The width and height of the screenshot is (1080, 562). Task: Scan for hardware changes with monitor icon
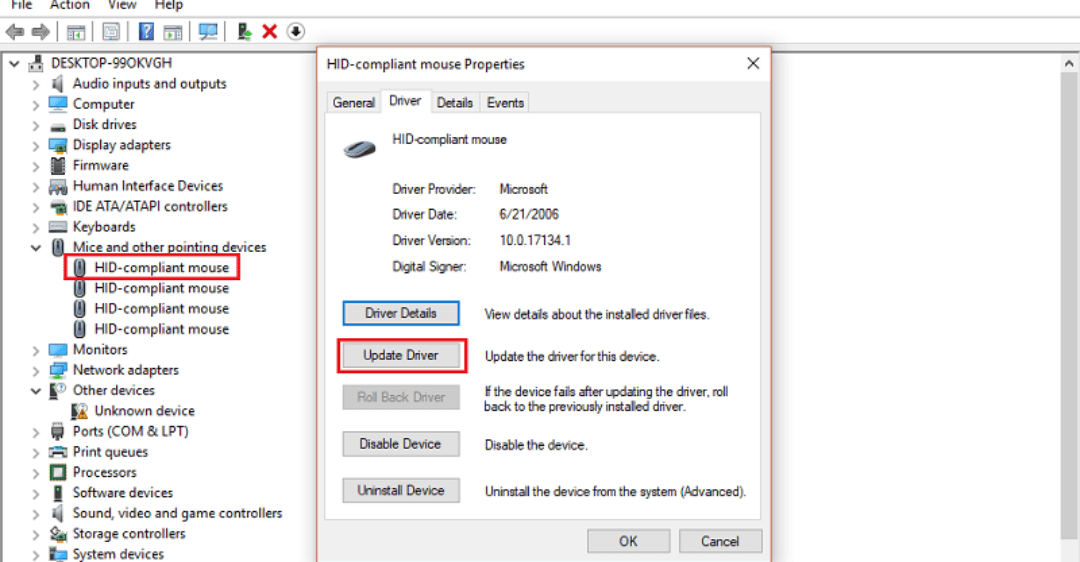pos(208,32)
